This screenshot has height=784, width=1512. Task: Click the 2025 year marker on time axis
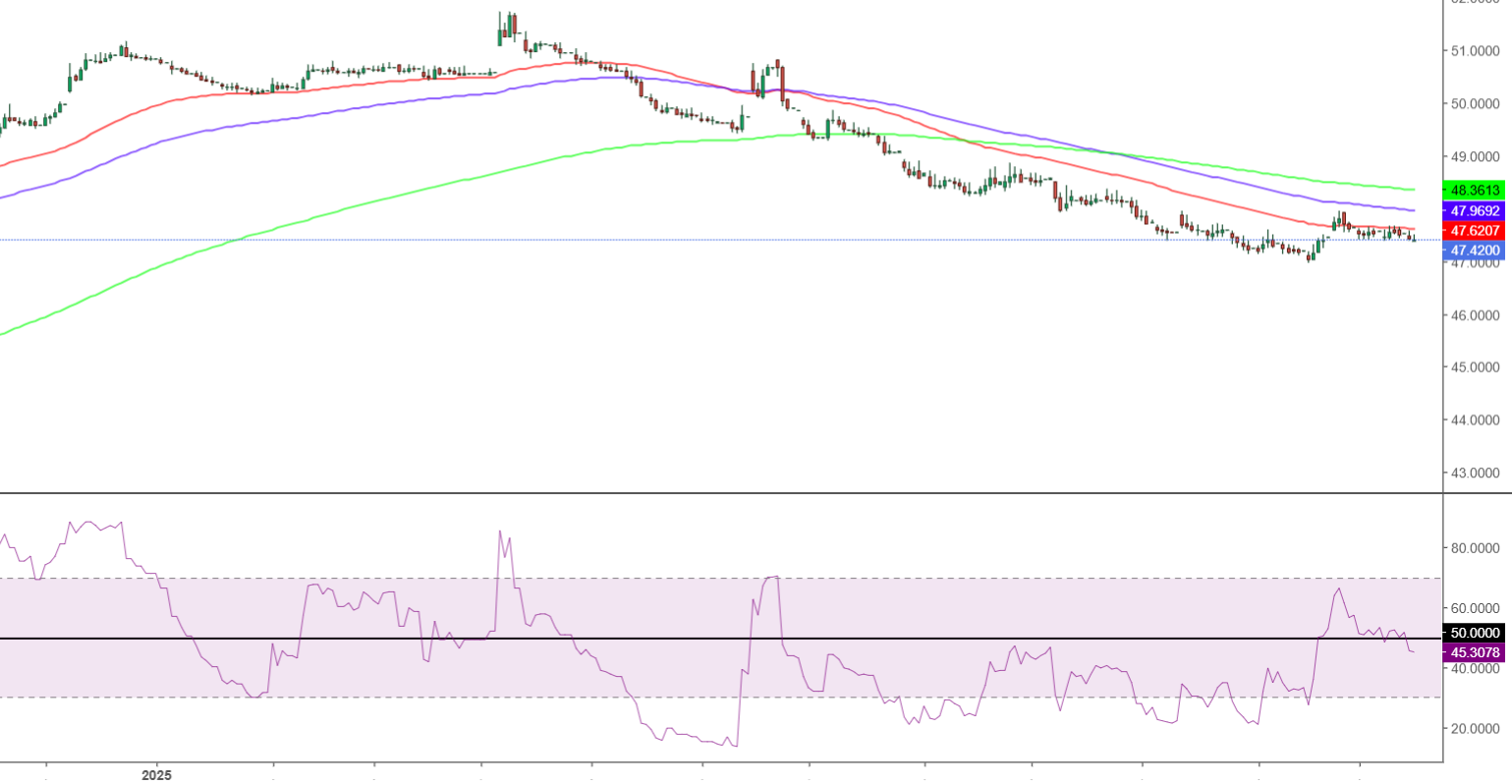click(156, 775)
